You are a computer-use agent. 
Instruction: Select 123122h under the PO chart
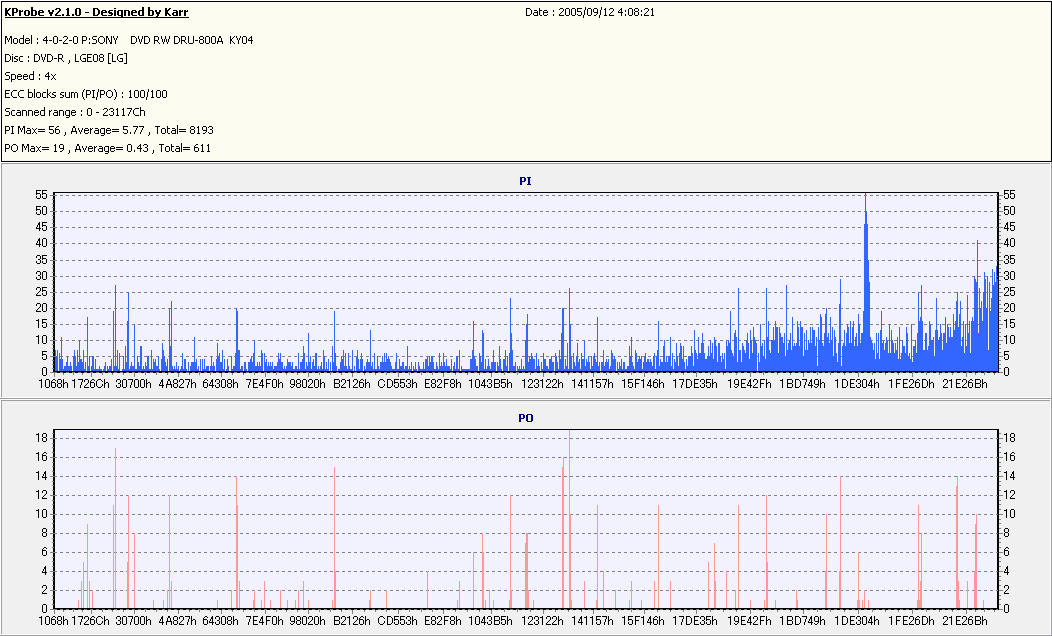[542, 621]
